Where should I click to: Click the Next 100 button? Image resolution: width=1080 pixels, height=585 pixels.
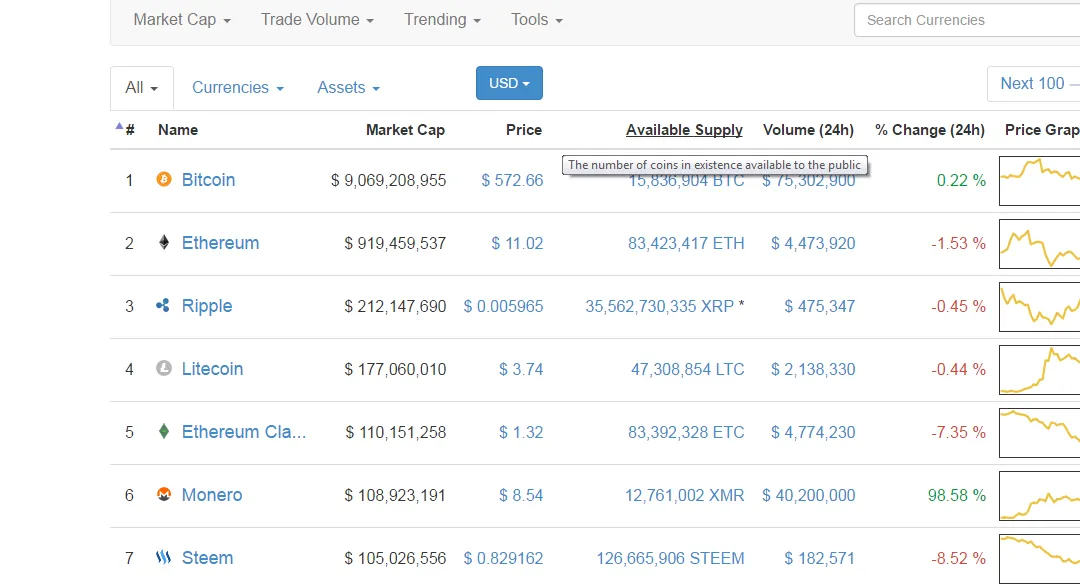(1033, 84)
